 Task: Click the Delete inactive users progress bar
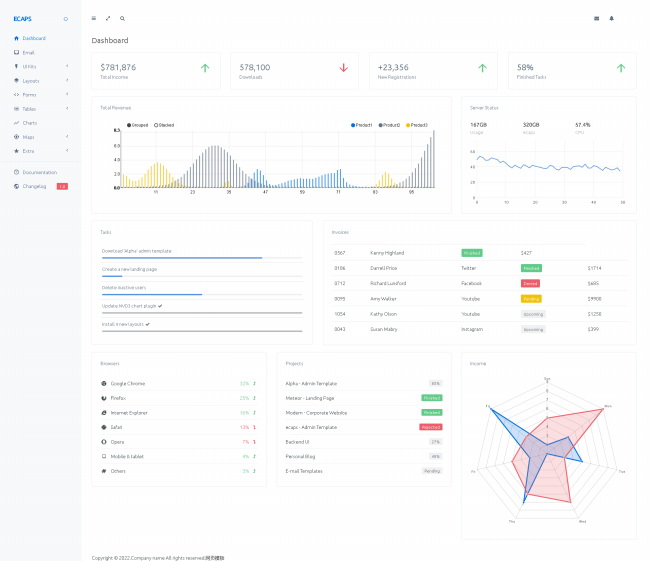[x=201, y=294]
